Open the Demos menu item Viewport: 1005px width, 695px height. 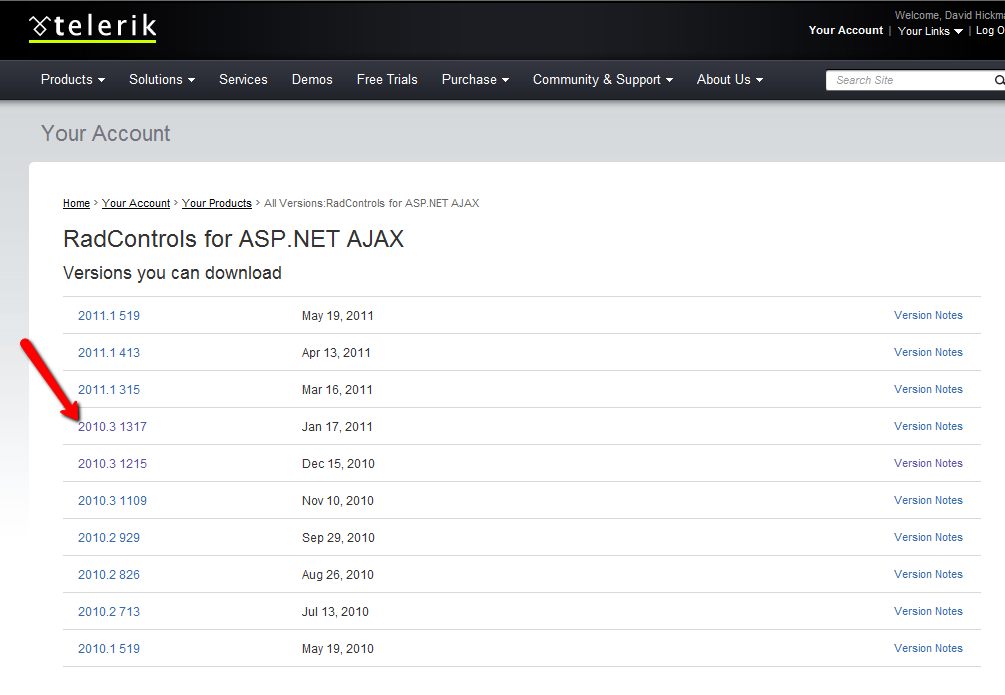click(x=311, y=80)
